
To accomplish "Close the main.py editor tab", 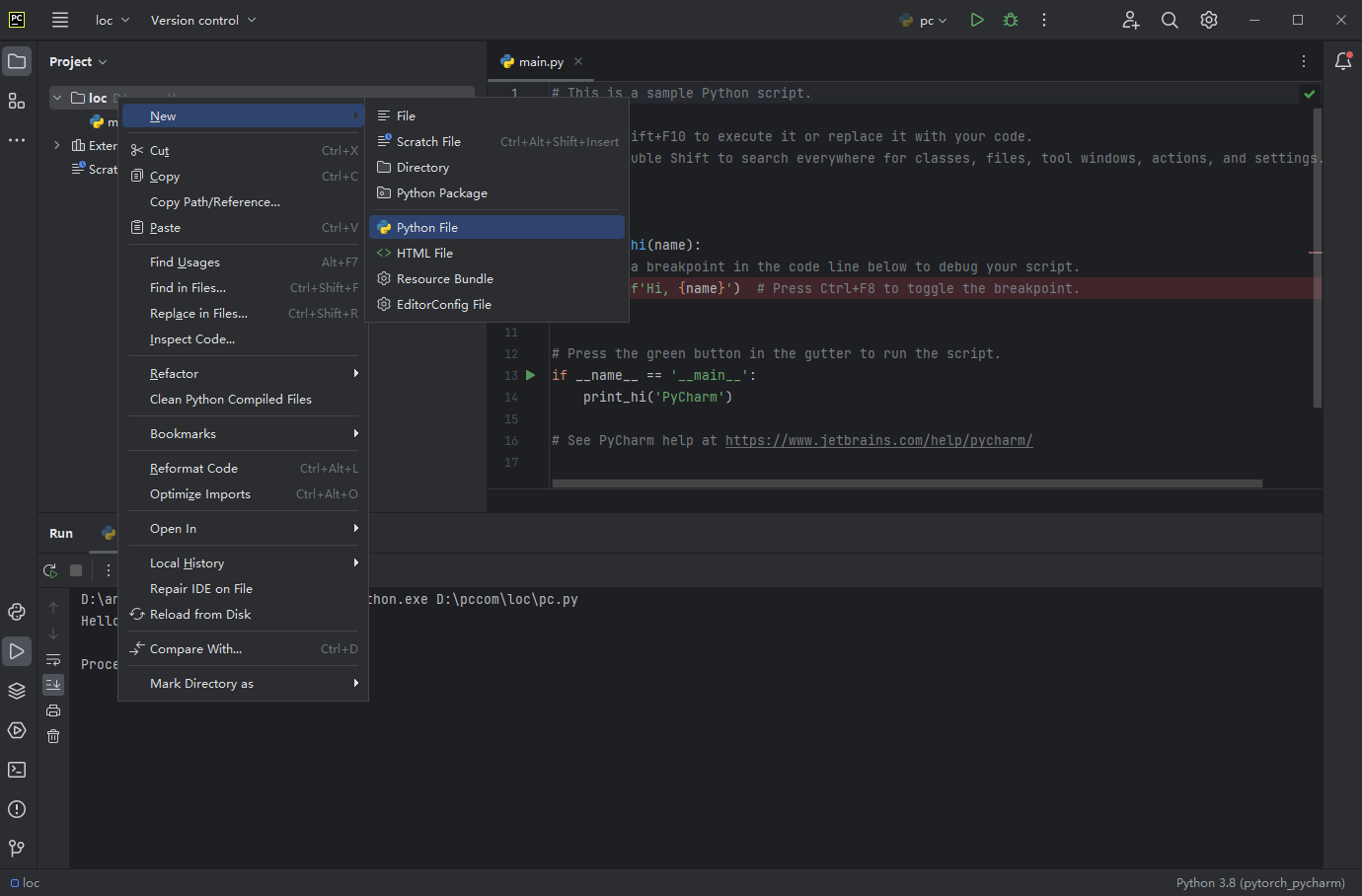I will [x=578, y=61].
